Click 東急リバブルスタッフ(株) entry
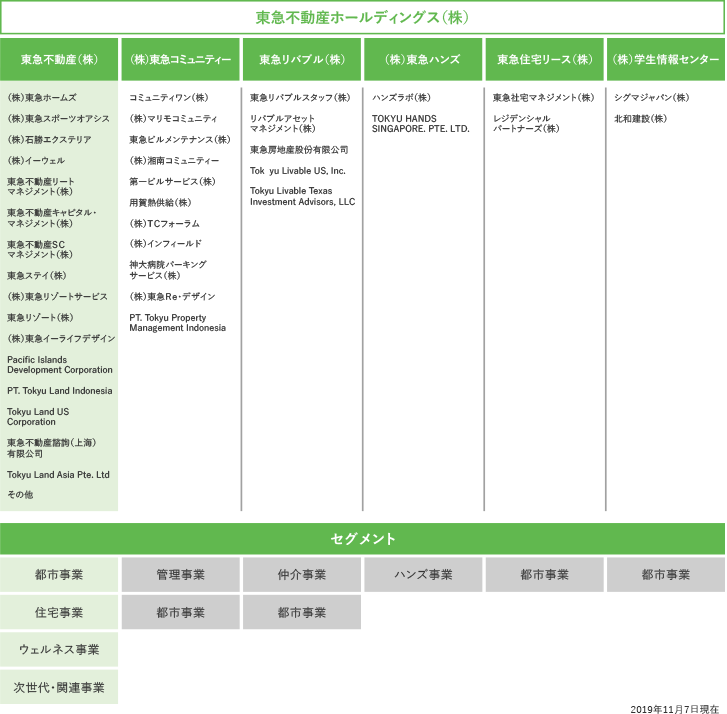Viewport: 727px width, 714px height. (300, 97)
